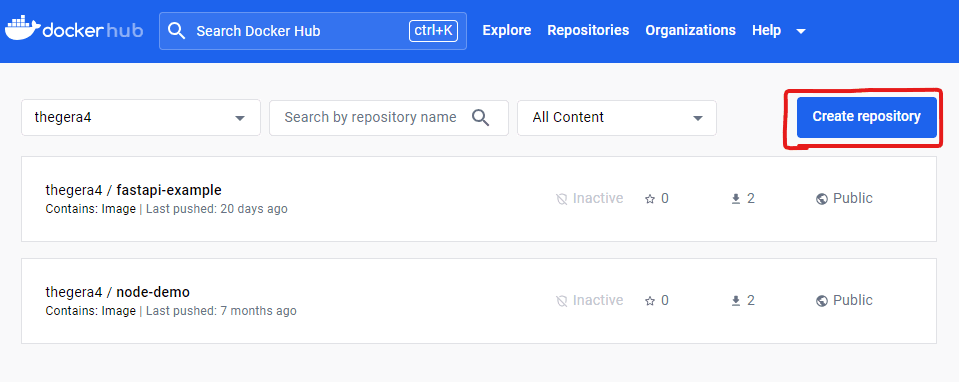Go to Repositories in top navigation
The image size is (959, 382).
pyautogui.click(x=588, y=31)
